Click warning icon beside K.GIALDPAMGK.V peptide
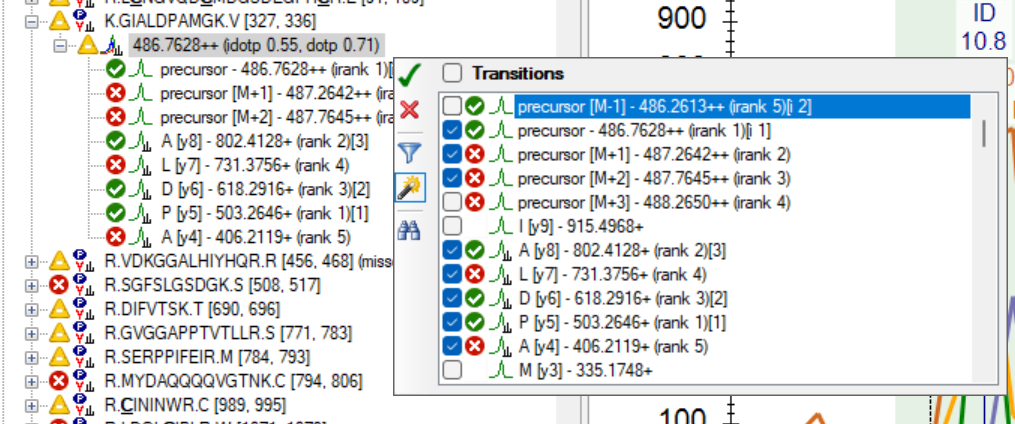The image size is (1015, 424). [61, 20]
